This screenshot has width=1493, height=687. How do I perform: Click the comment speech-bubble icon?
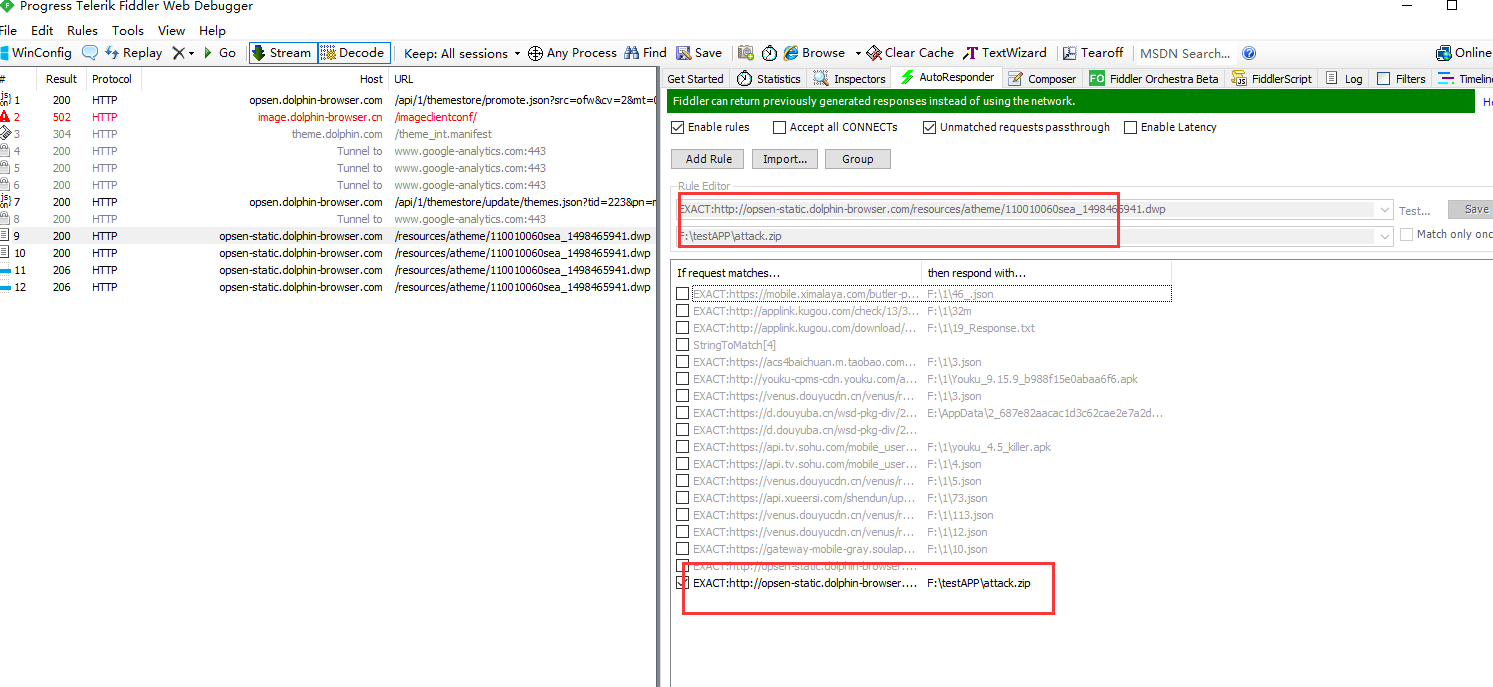pyautogui.click(x=90, y=53)
